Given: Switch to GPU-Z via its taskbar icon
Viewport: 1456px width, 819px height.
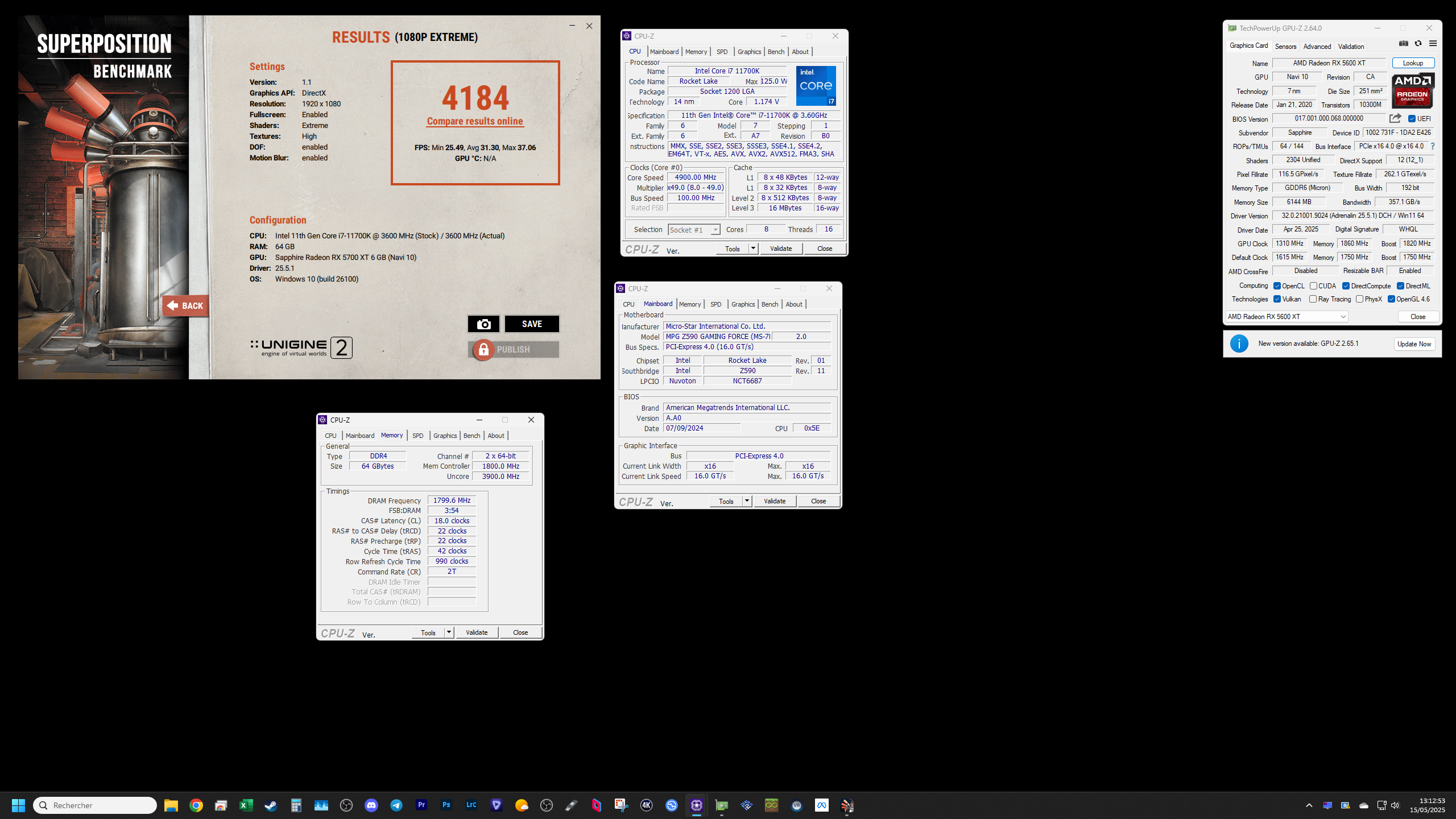Looking at the screenshot, I should coord(722,805).
